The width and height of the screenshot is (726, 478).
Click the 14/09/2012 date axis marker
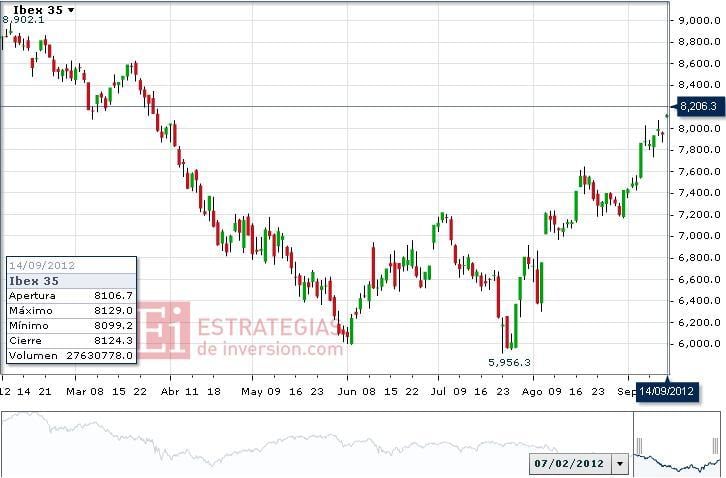[667, 392]
